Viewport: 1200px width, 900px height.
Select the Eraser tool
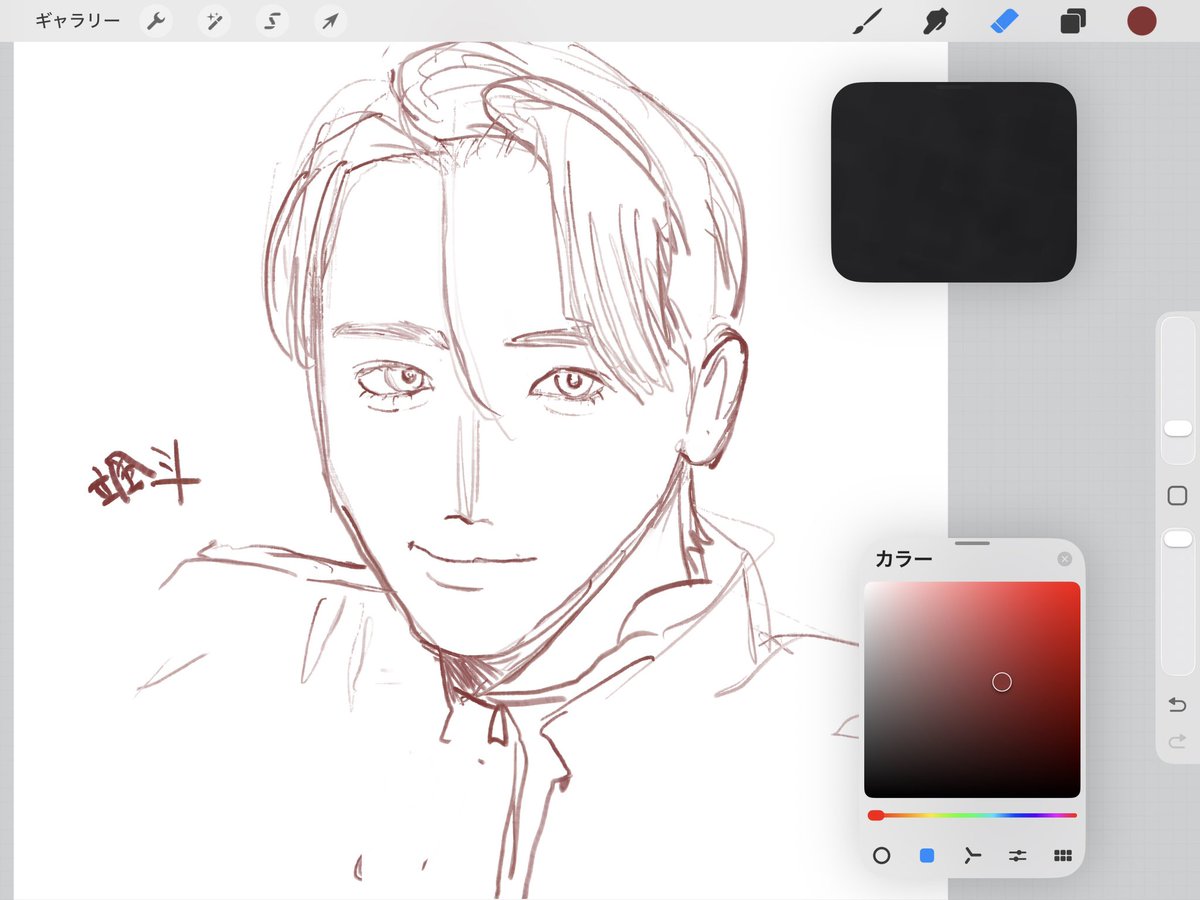(1004, 21)
